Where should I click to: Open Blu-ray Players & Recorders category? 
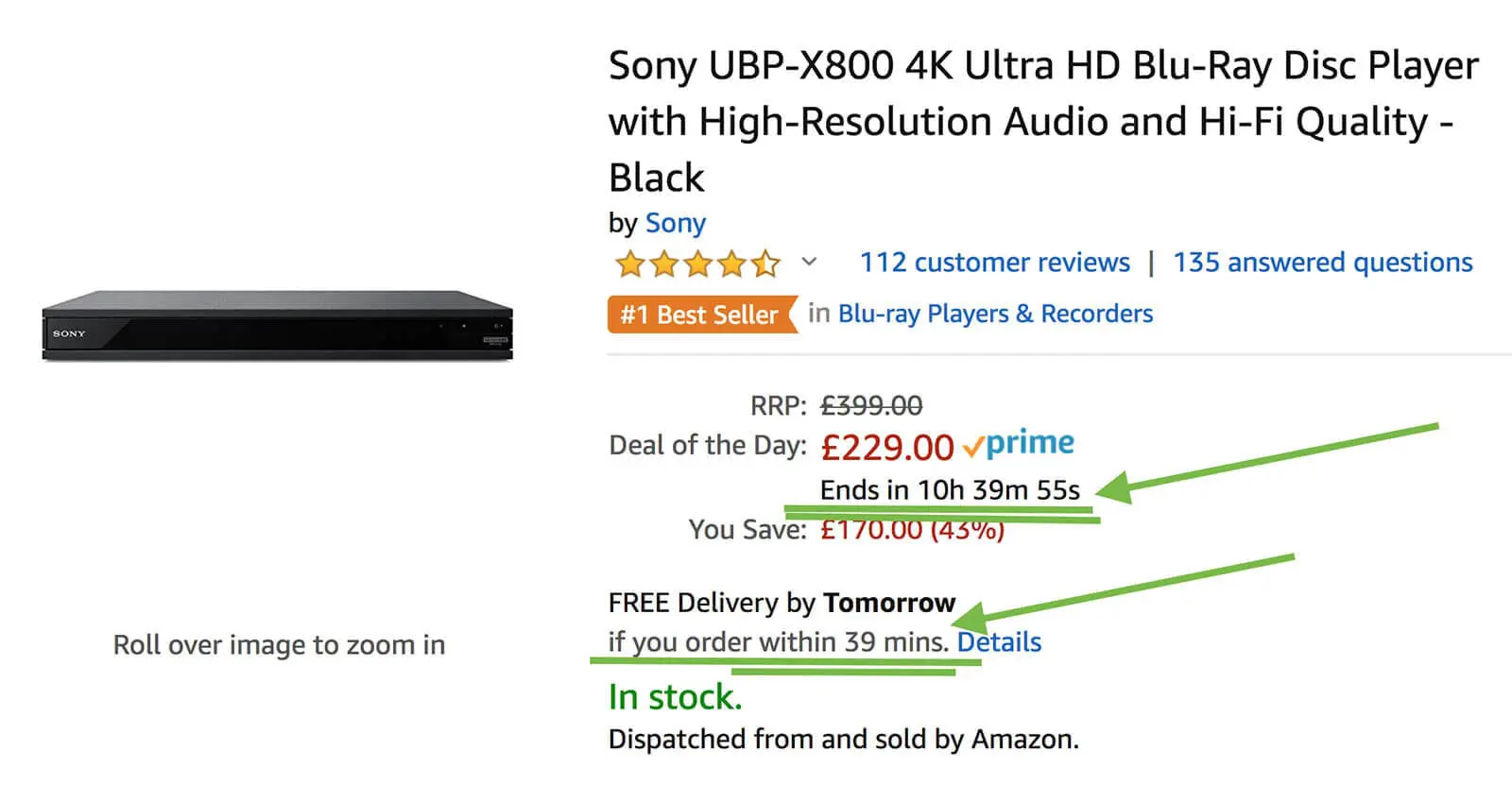pyautogui.click(x=995, y=314)
